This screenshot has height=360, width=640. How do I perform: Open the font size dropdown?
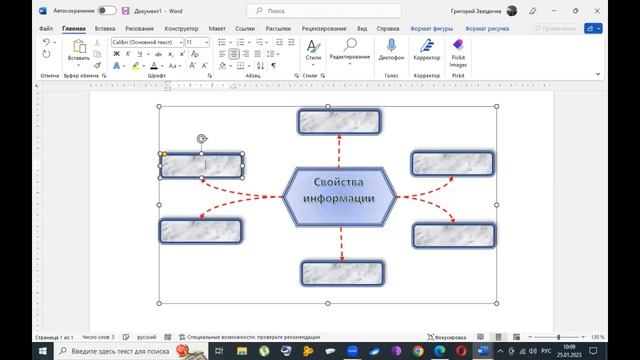coord(207,42)
